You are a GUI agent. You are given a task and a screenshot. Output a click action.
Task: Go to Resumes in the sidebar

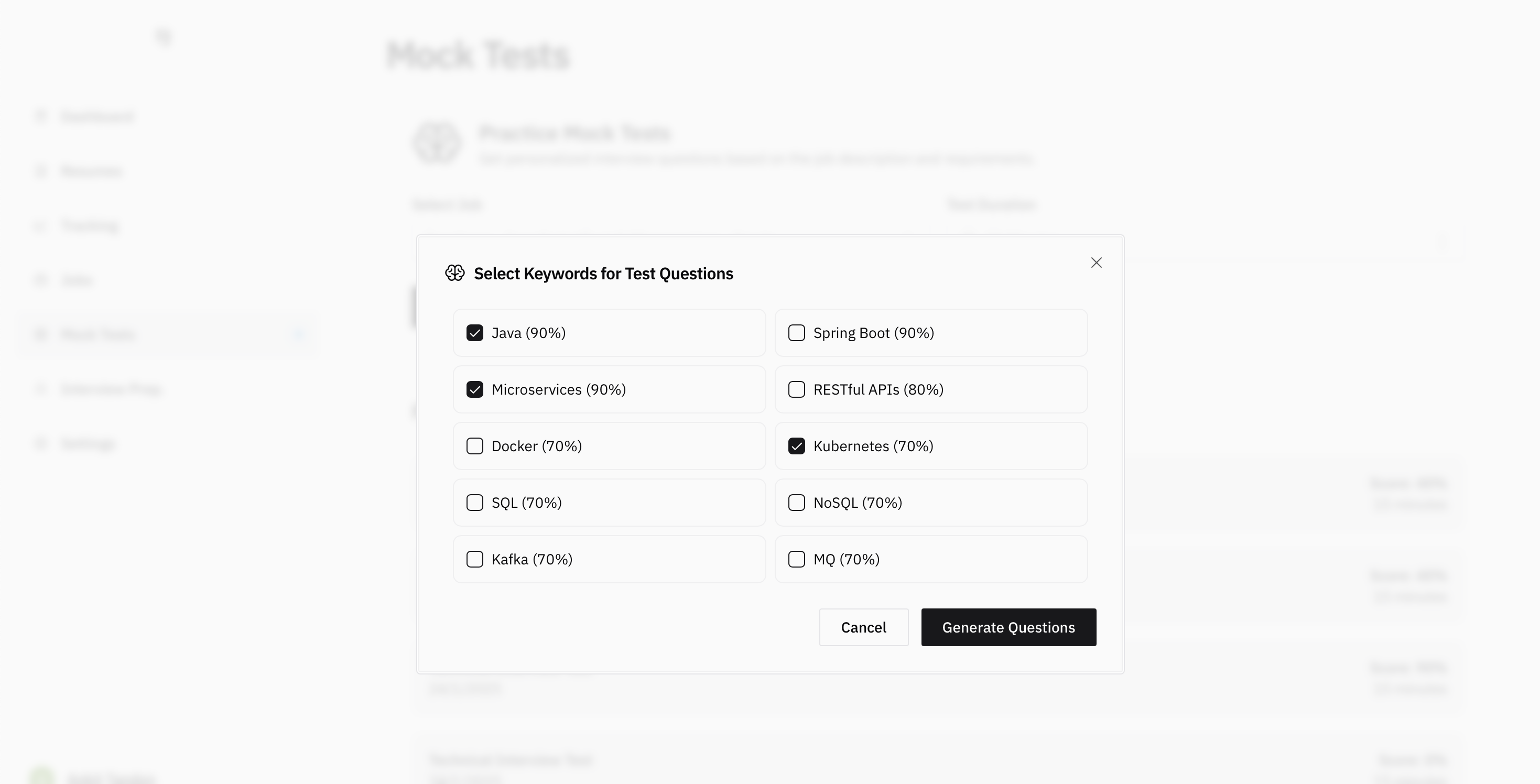tap(91, 171)
